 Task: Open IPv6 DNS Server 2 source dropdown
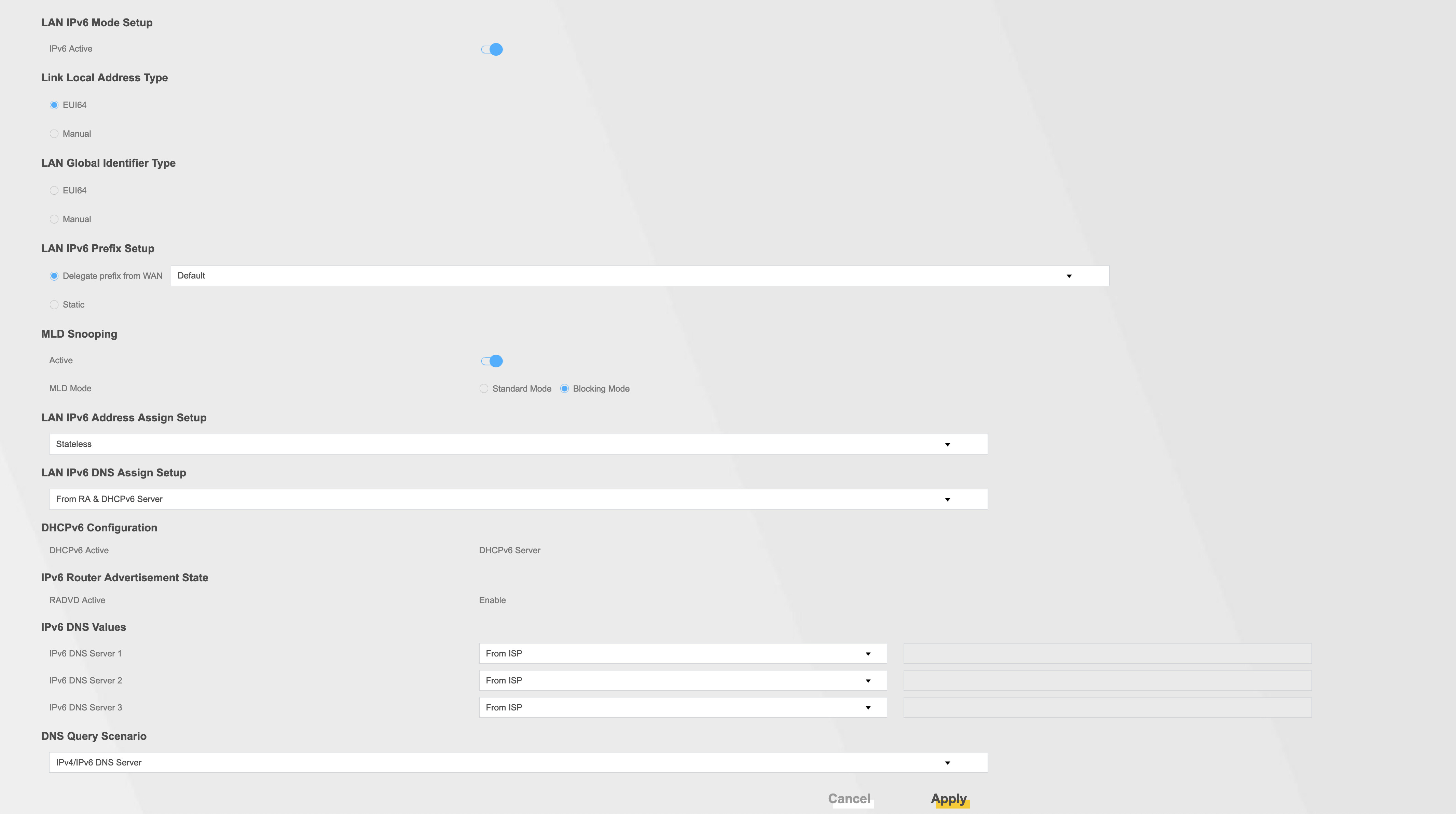(683, 681)
